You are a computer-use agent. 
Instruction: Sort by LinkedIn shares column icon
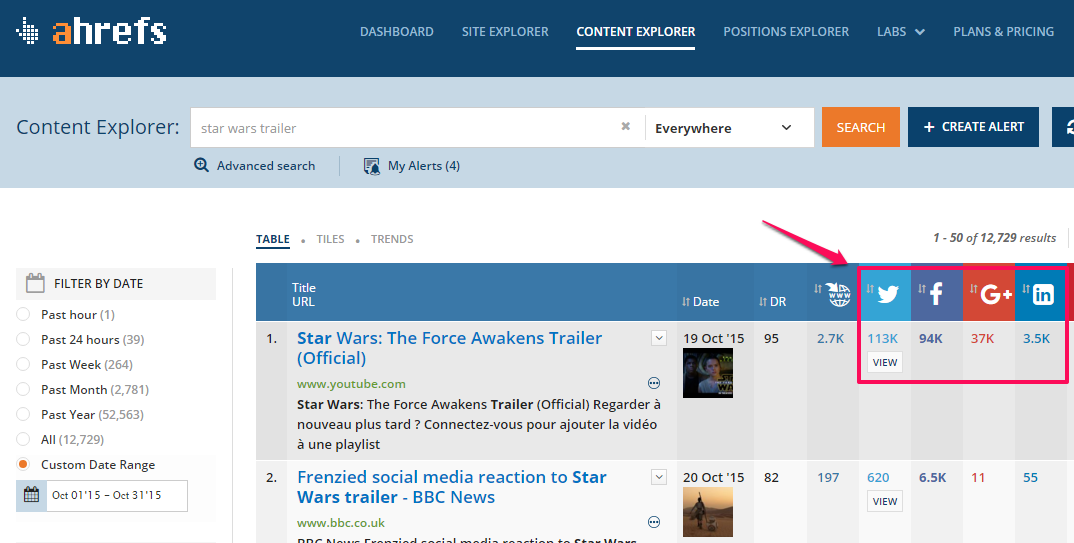[1043, 294]
